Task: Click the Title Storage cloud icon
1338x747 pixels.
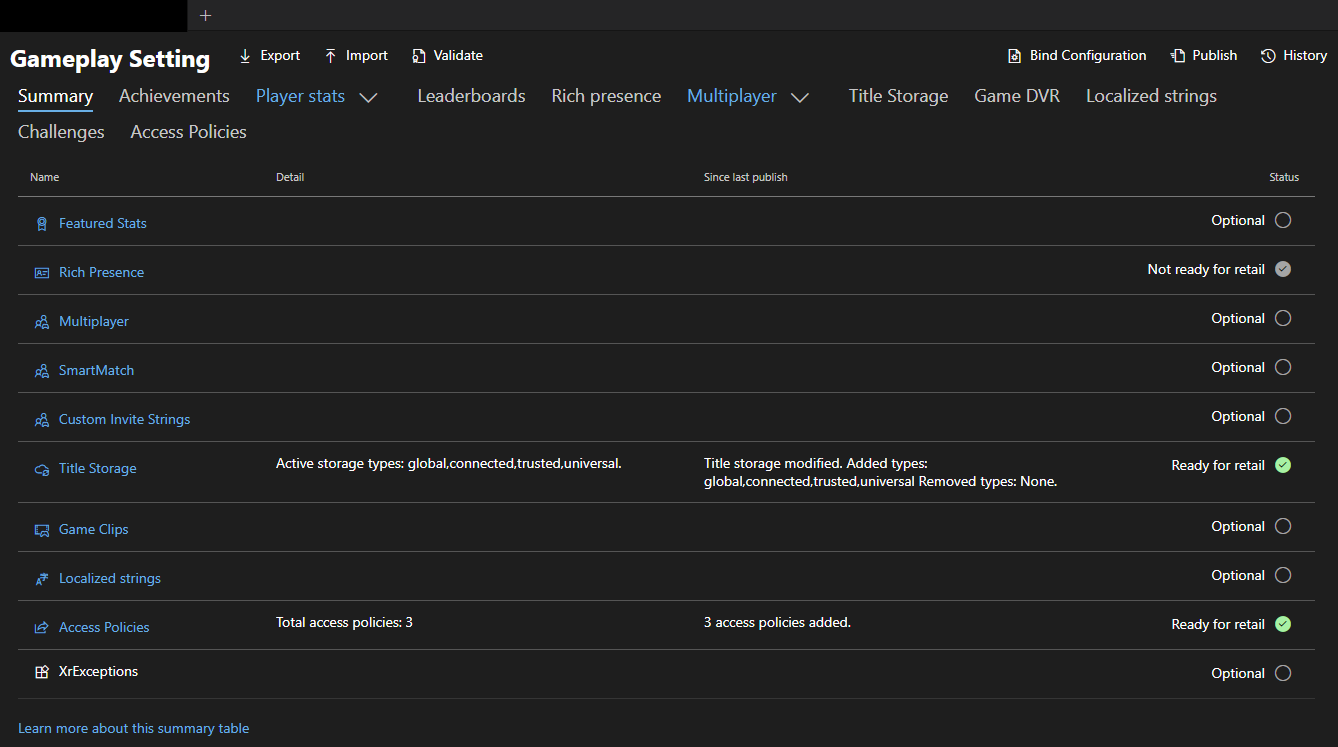Action: coord(40,468)
